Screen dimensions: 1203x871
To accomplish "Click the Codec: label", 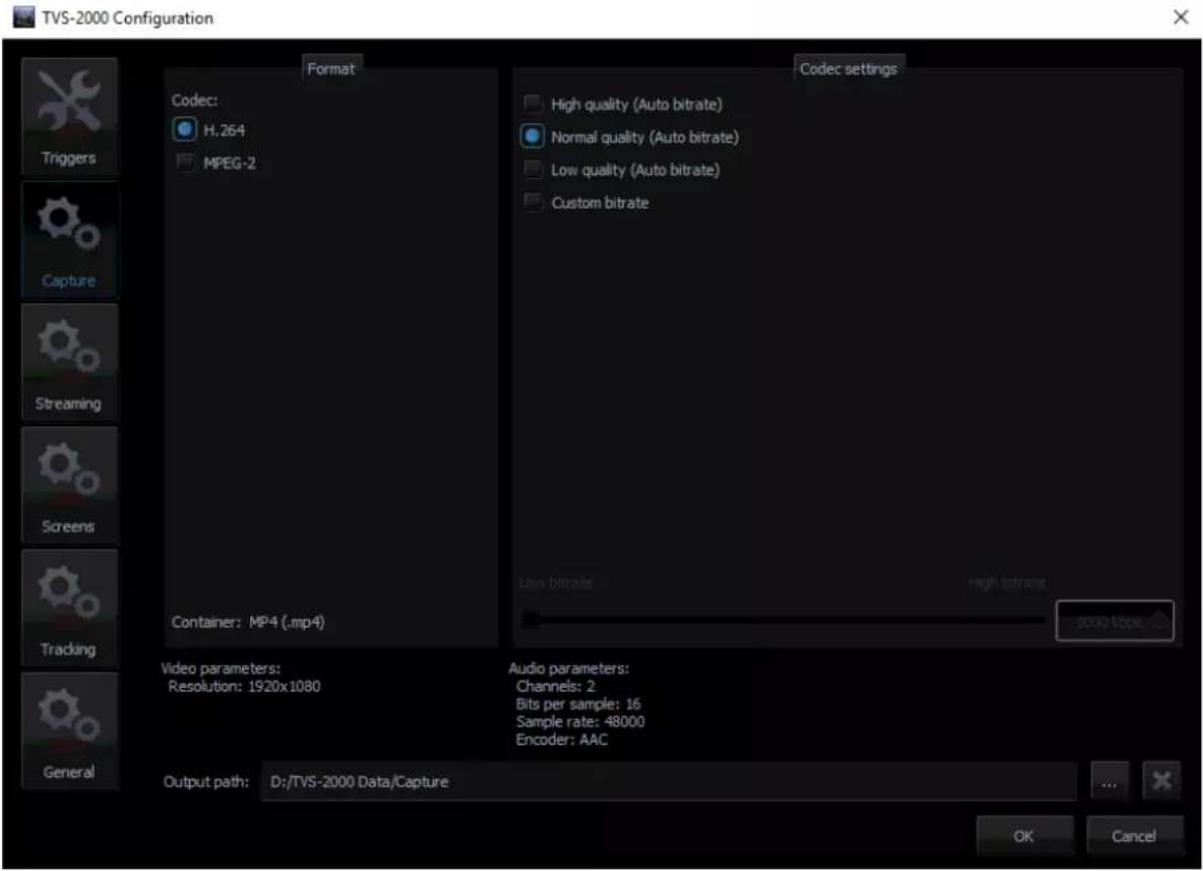I will coord(192,101).
